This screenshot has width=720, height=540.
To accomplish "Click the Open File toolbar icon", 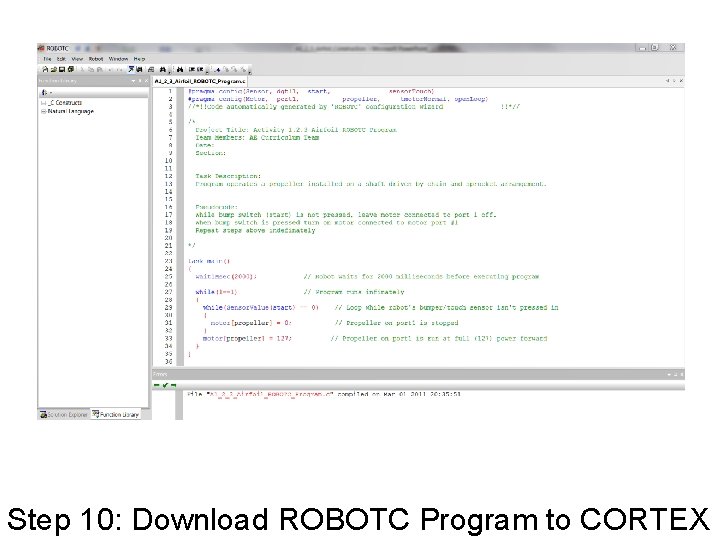I will pos(53,69).
